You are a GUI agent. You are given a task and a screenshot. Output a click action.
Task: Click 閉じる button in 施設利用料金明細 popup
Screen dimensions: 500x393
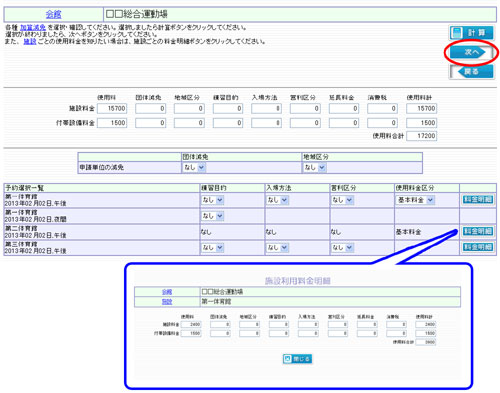pyautogui.click(x=297, y=359)
